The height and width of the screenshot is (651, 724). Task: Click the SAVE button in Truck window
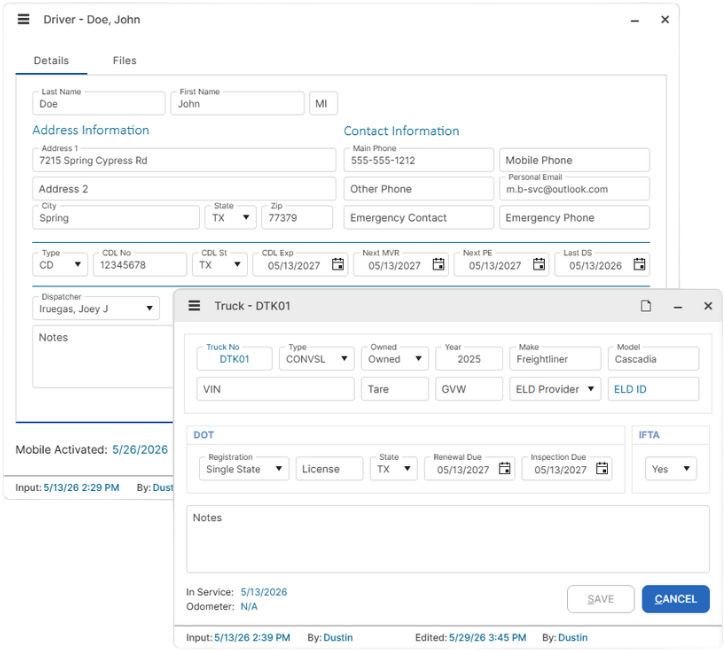pyautogui.click(x=601, y=599)
